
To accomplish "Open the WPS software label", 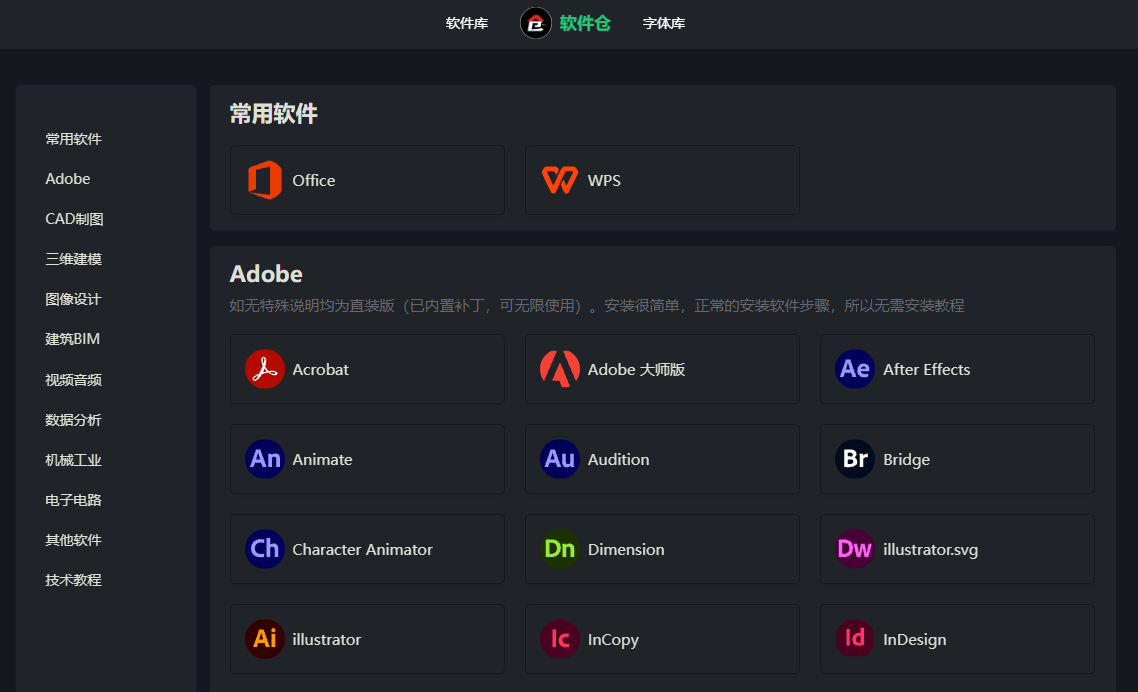I will coord(604,180).
